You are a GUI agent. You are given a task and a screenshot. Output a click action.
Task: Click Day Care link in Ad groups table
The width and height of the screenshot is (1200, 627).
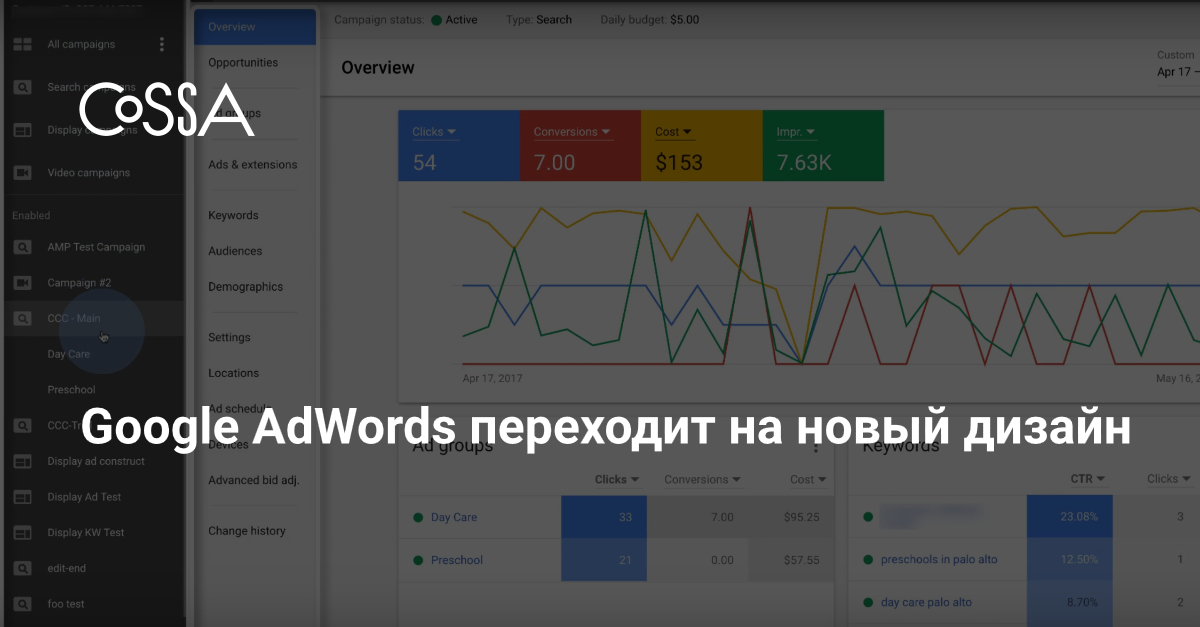454,517
